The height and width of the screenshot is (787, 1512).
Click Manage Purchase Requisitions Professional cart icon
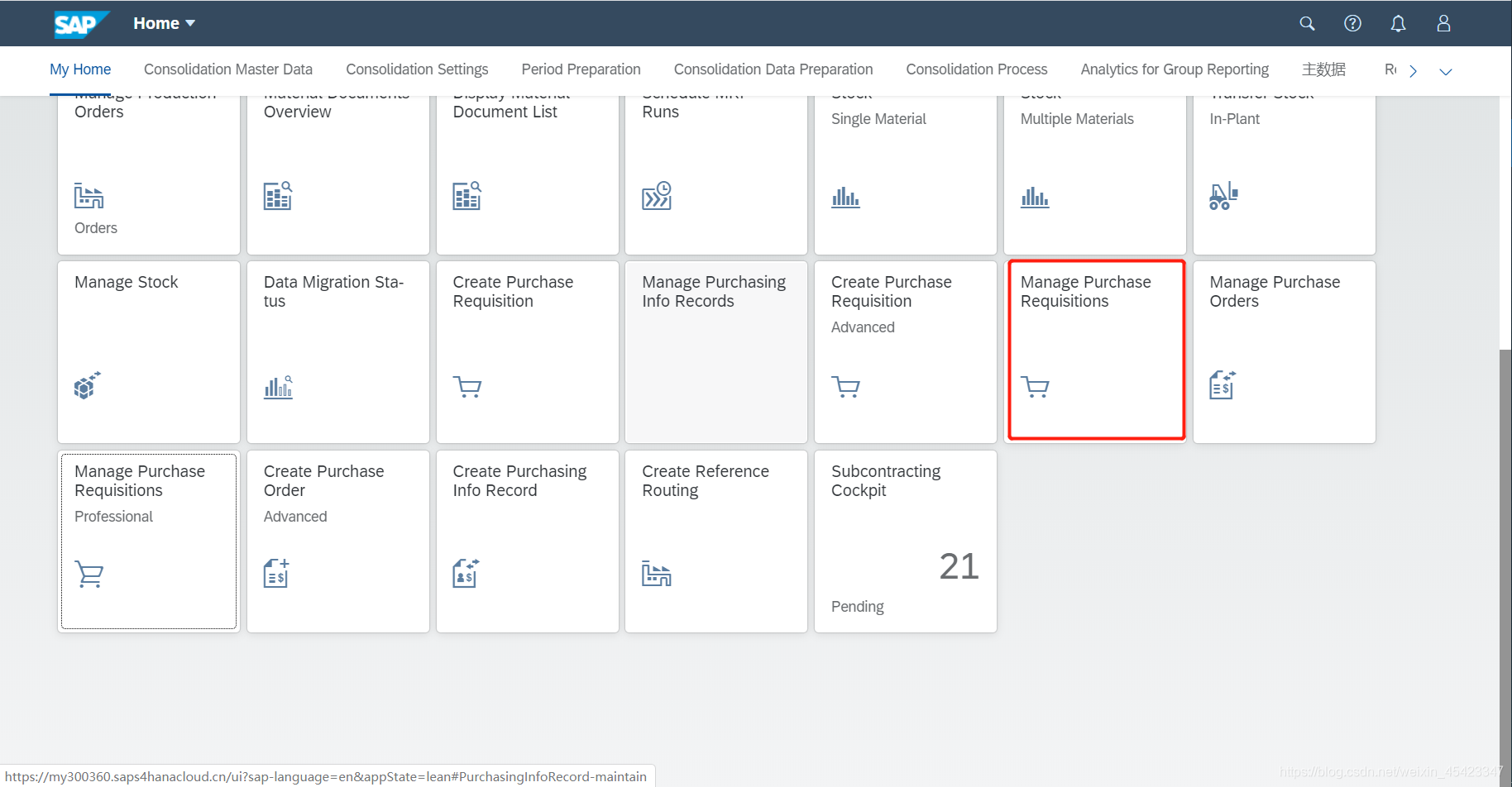click(89, 574)
